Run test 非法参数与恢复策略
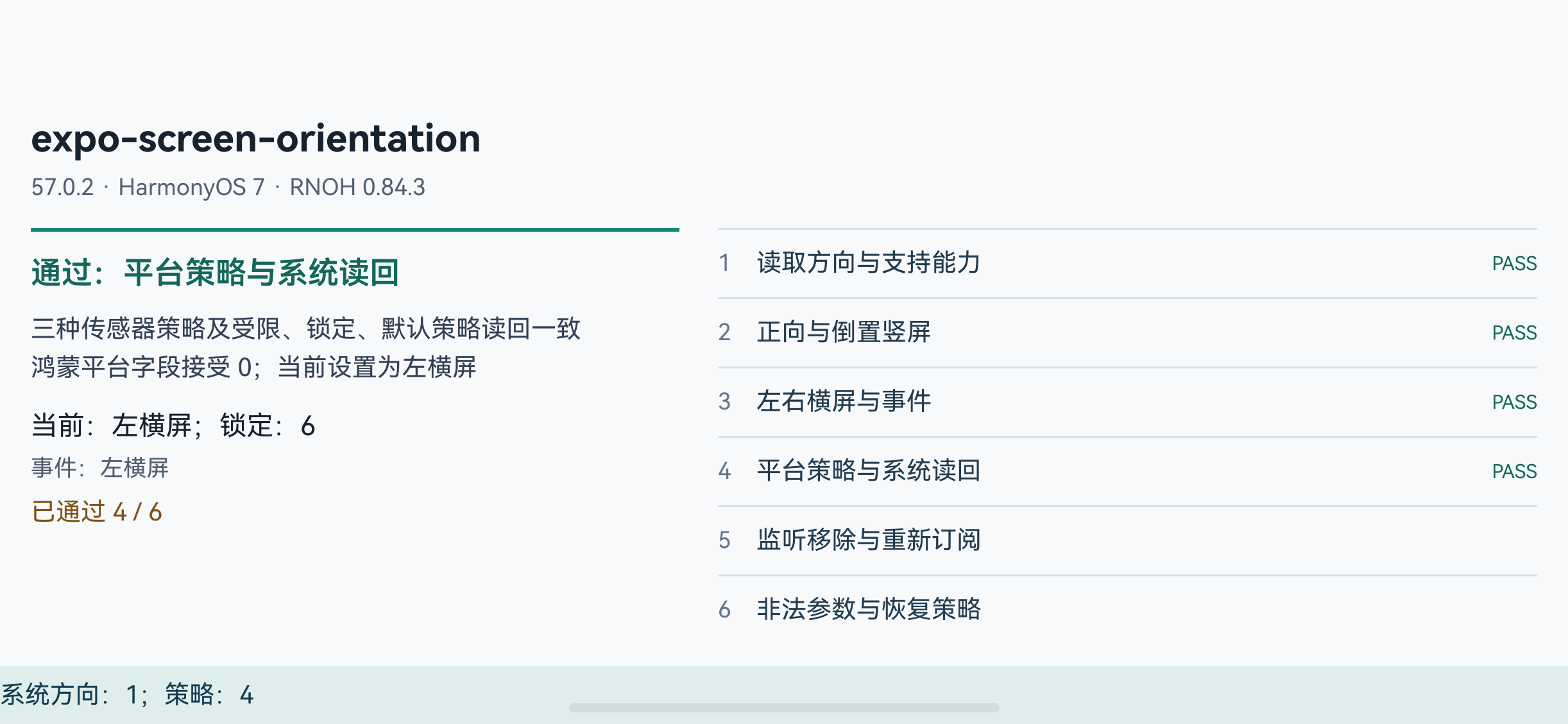Screen dimensions: 1568x724 (x=1127, y=610)
